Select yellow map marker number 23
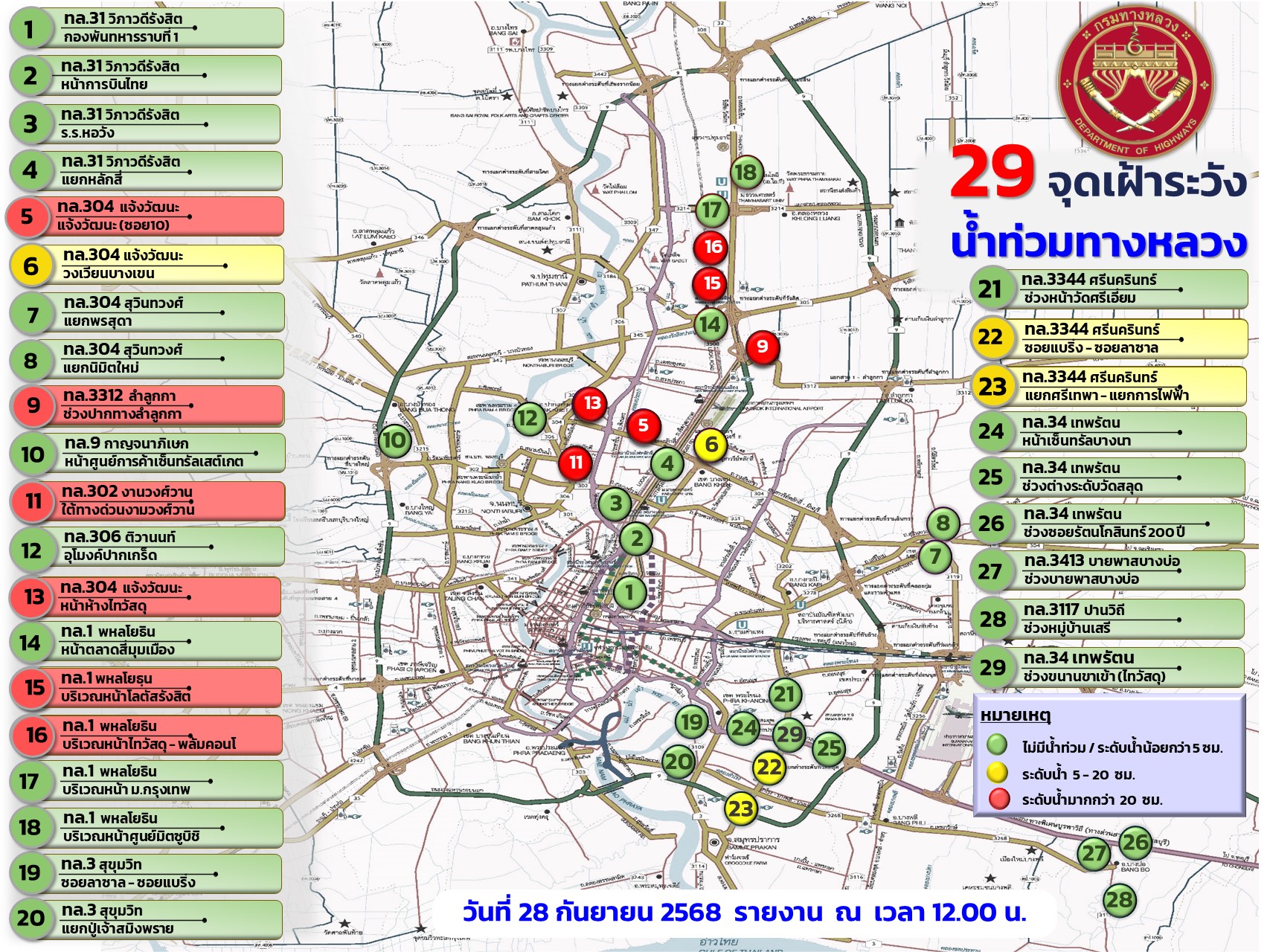The image size is (1270, 952). point(740,808)
